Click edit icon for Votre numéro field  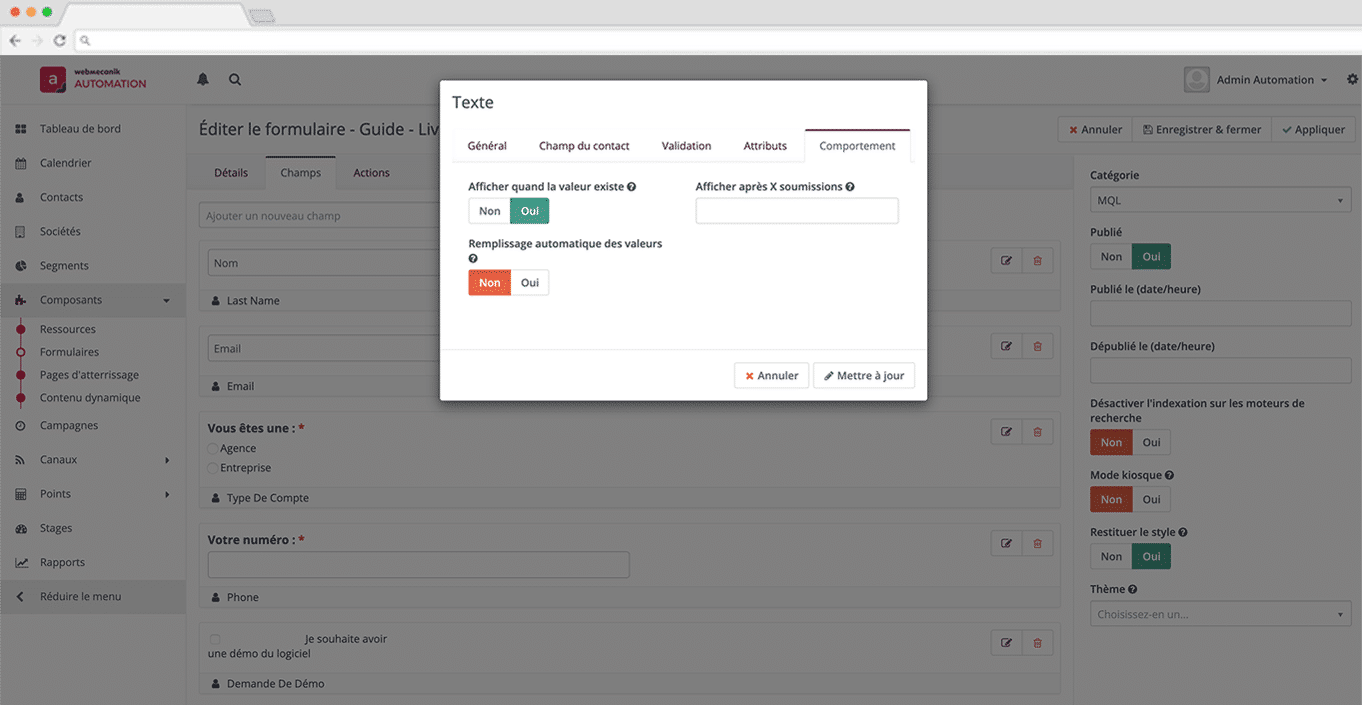1006,543
